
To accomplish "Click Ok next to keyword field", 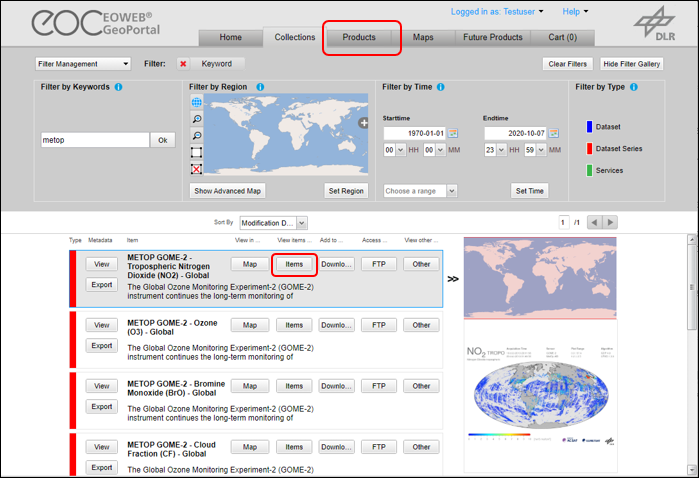I will (163, 140).
